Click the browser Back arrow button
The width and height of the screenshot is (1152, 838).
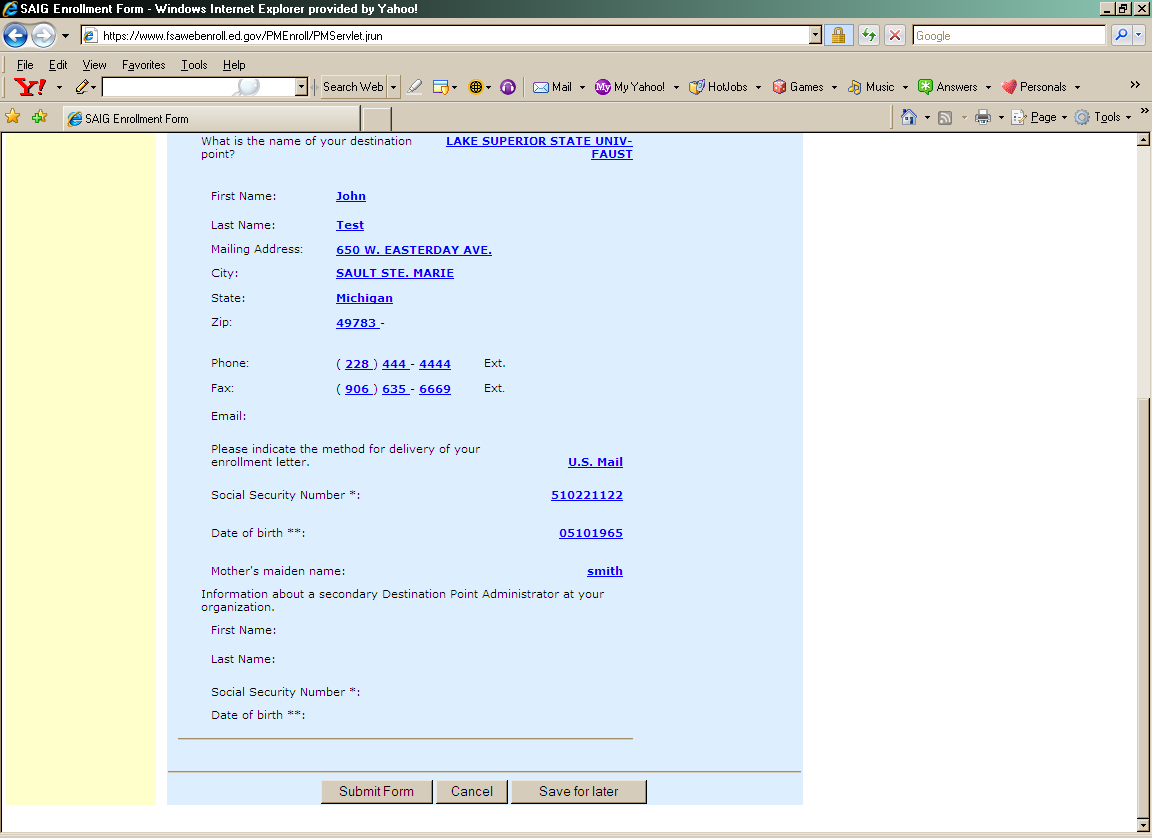pos(16,36)
